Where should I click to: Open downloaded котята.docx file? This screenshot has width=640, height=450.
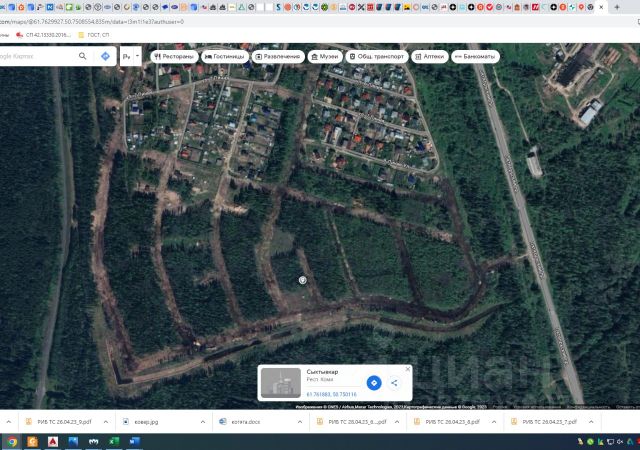pos(240,422)
